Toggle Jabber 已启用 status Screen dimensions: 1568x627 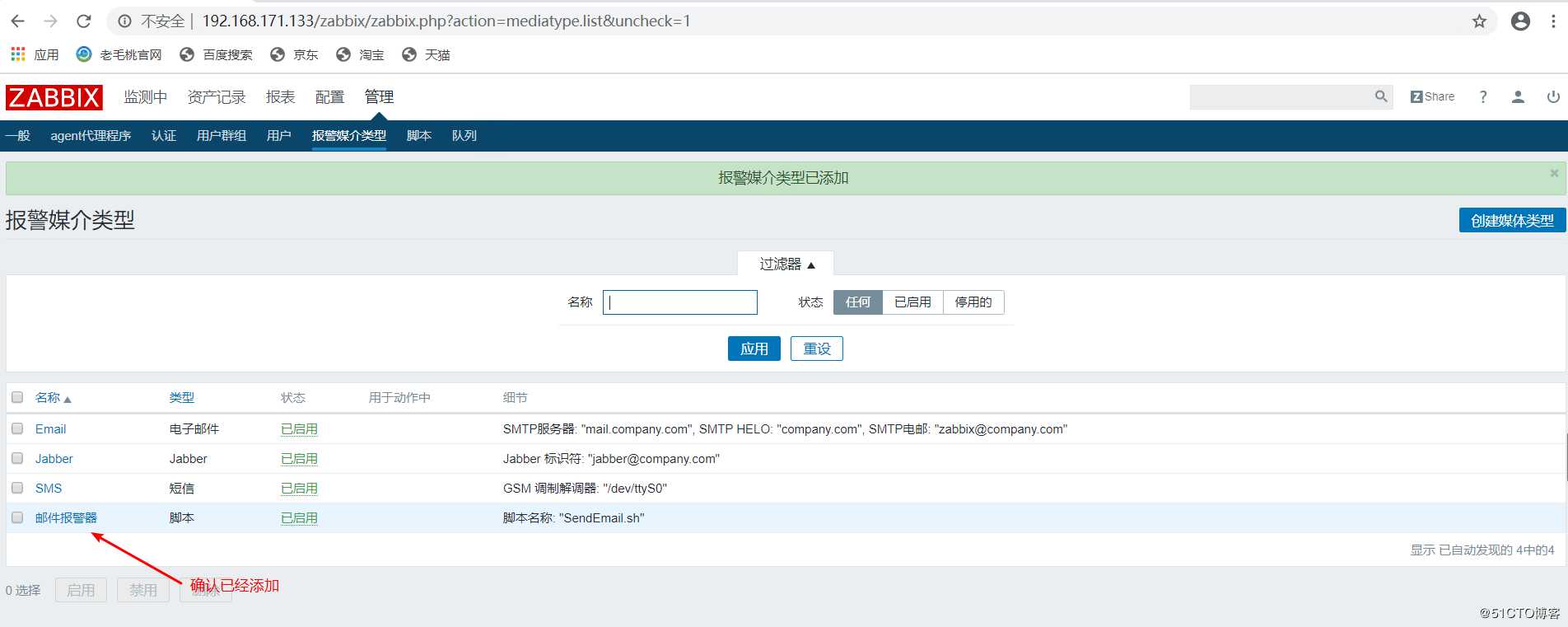299,459
